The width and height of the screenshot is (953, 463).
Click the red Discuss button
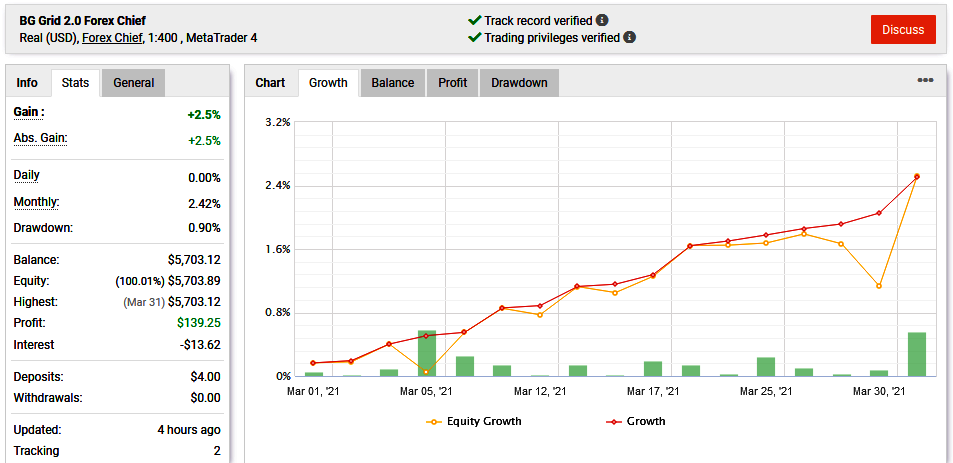point(903,30)
